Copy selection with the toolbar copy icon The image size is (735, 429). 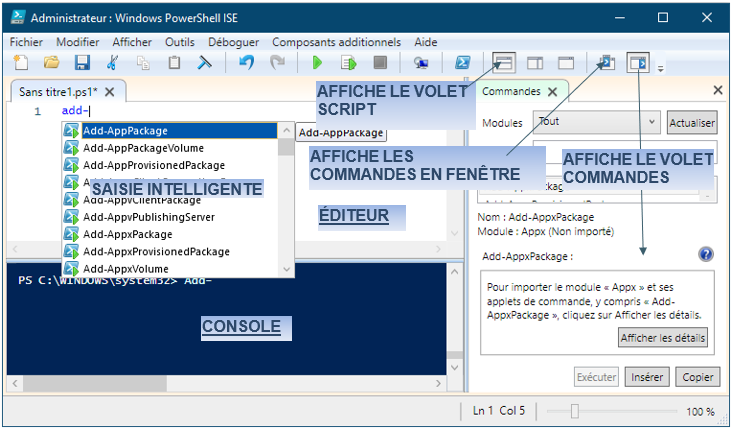tap(143, 62)
